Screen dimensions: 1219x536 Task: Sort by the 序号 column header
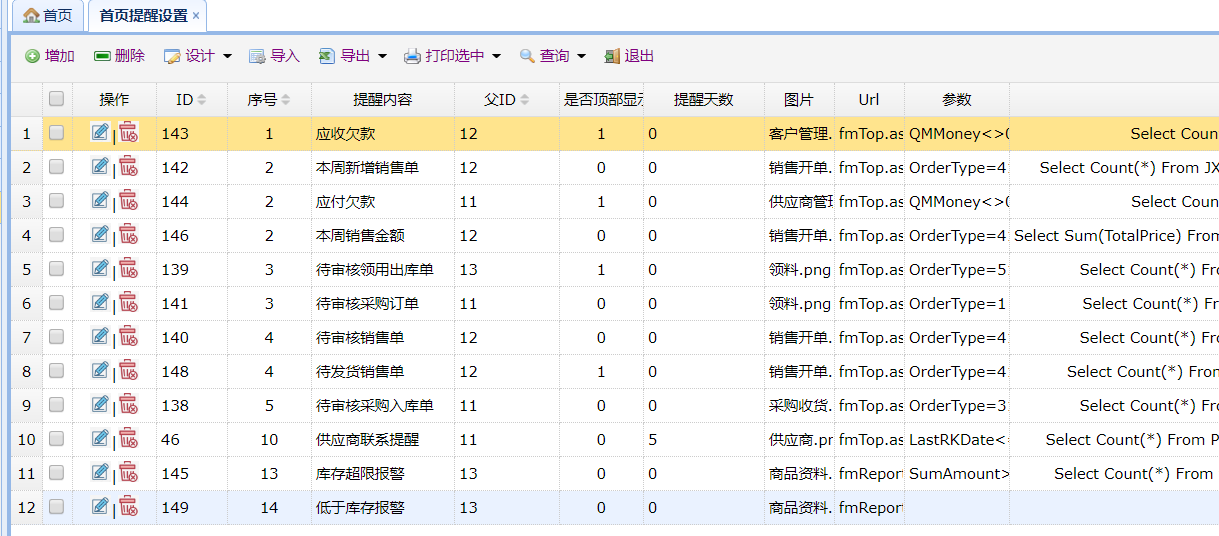(269, 99)
